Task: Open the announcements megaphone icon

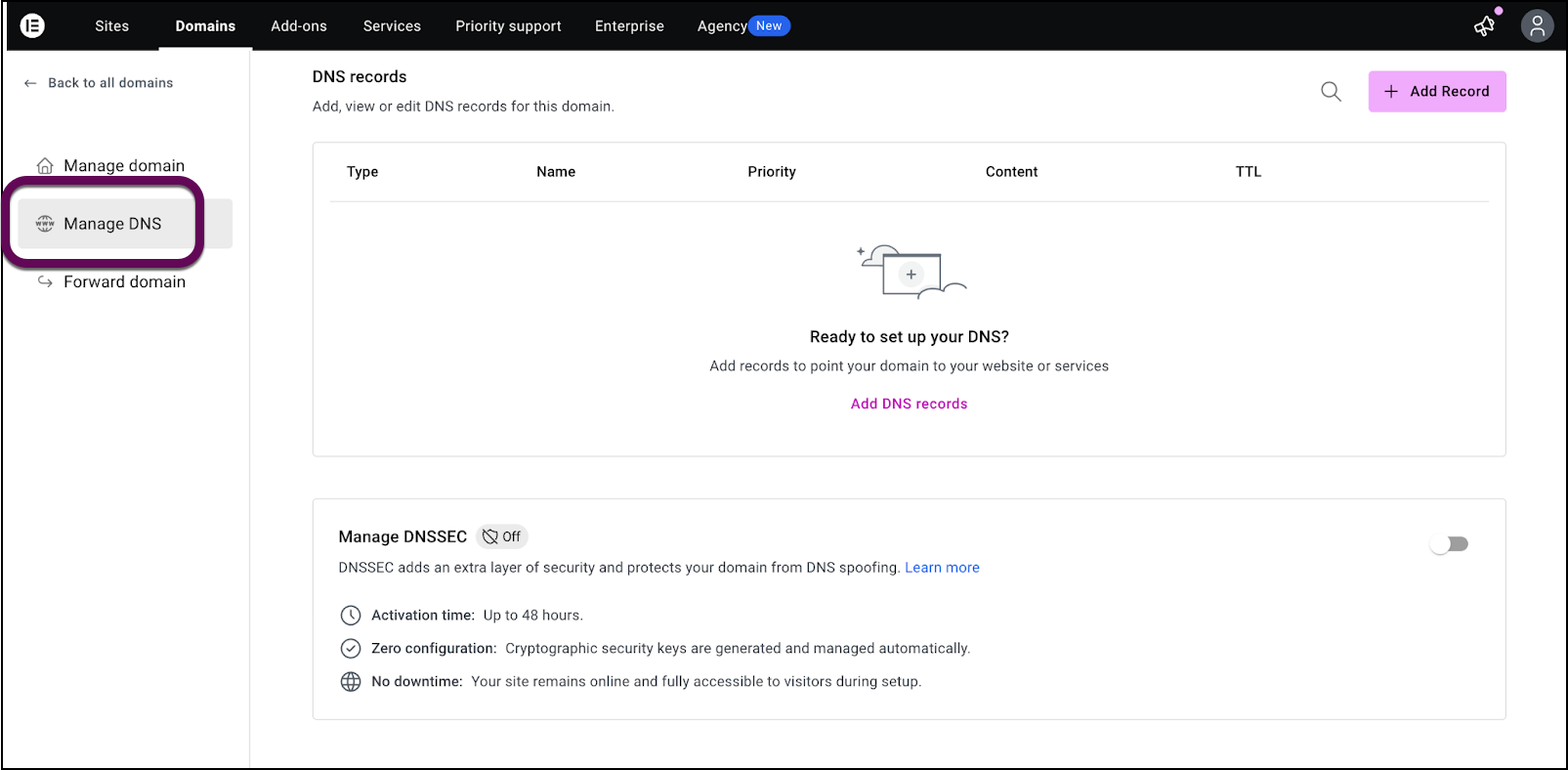Action: tap(1484, 25)
